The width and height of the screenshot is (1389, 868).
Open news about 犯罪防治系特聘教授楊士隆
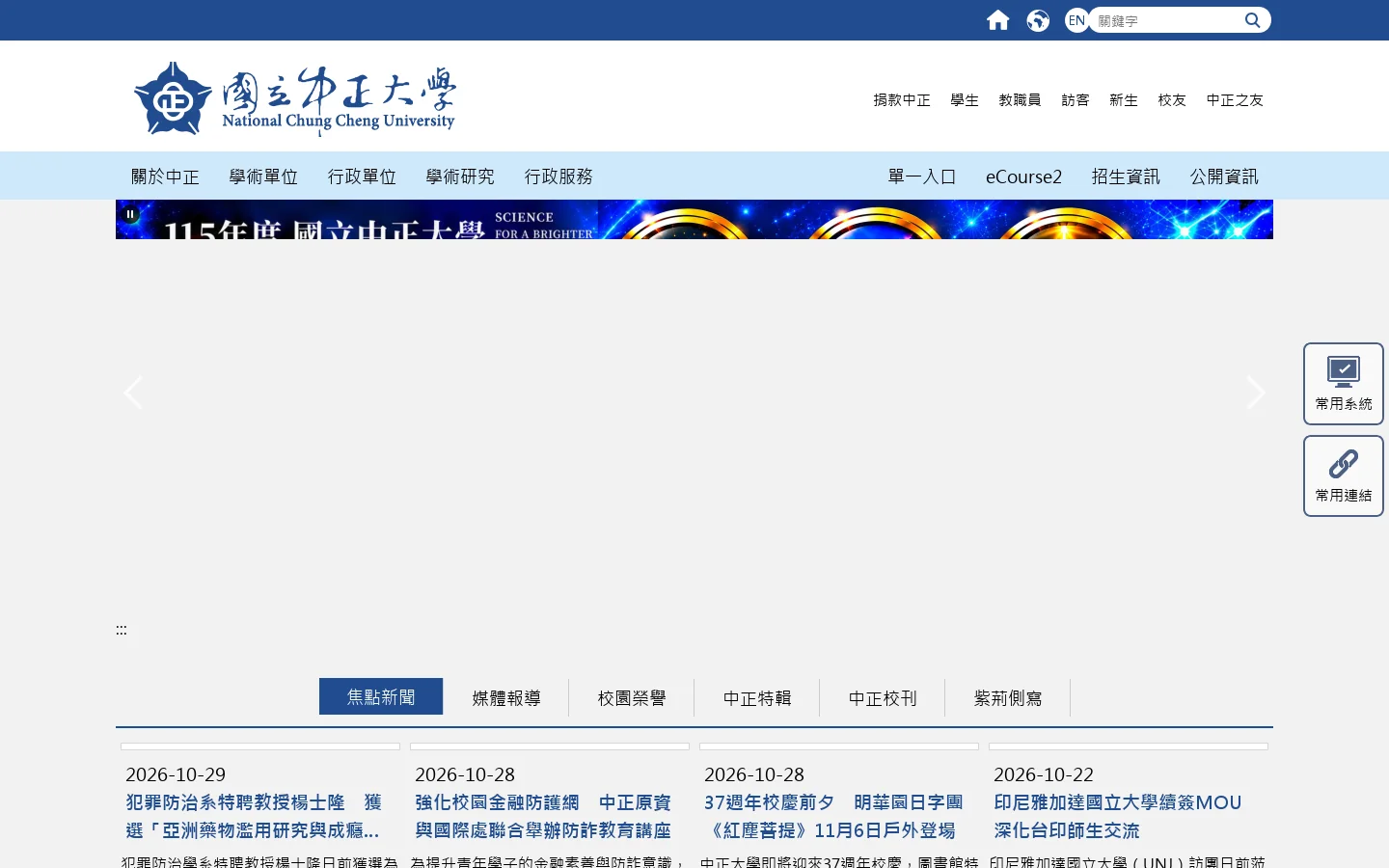point(254,816)
